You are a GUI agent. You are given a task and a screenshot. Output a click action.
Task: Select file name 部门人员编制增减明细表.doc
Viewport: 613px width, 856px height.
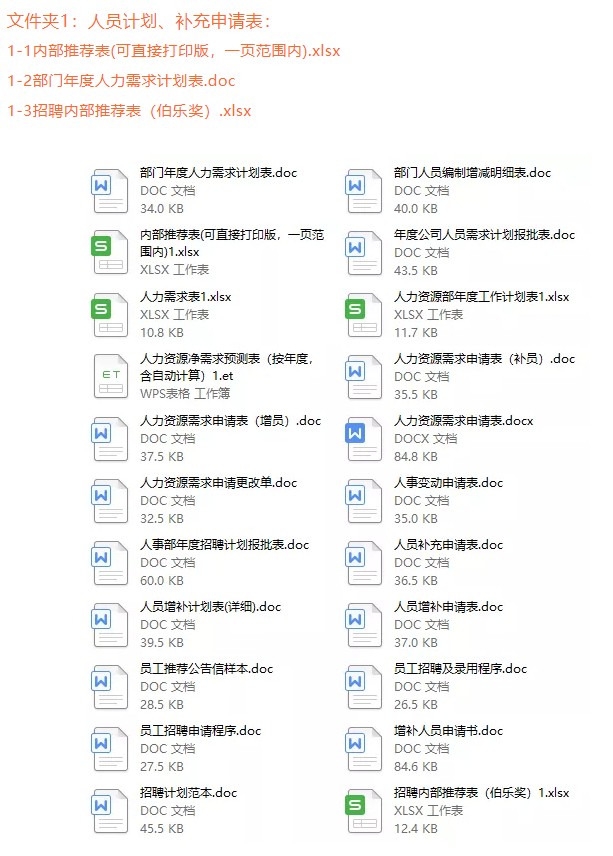point(473,173)
